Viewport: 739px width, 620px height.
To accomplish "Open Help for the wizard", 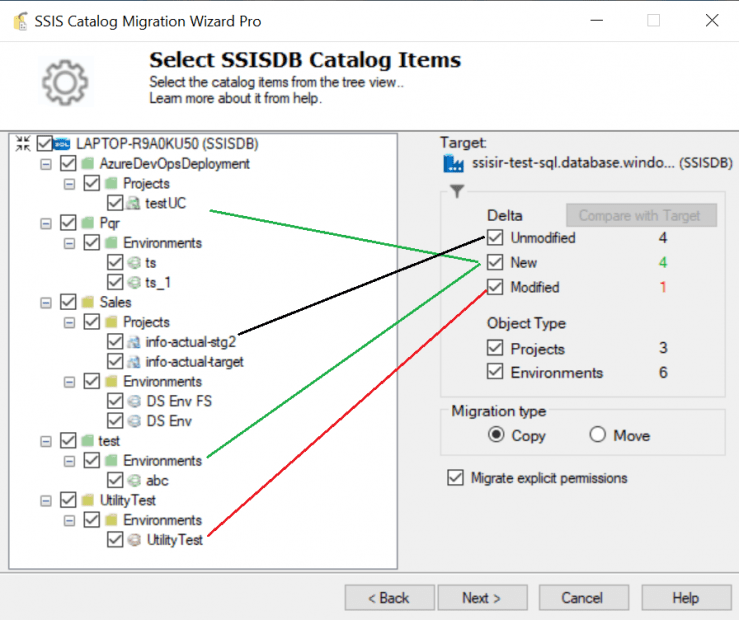I will click(685, 598).
